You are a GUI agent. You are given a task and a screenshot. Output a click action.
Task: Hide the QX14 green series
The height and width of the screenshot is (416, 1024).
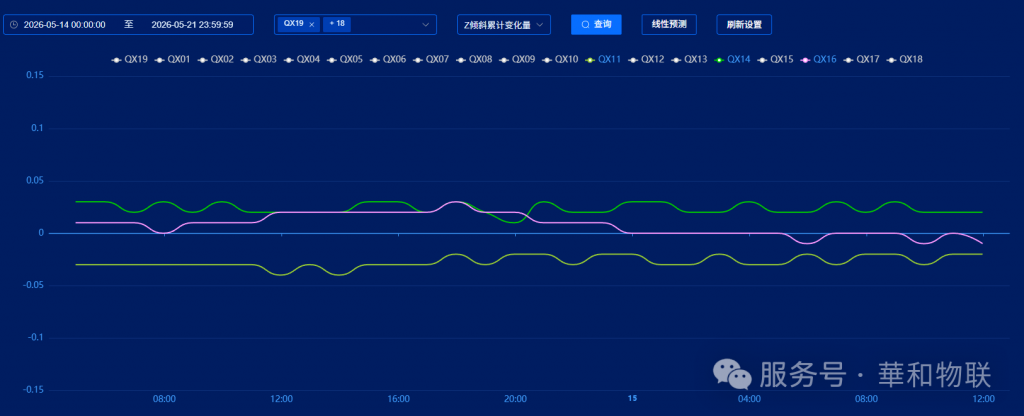732,59
